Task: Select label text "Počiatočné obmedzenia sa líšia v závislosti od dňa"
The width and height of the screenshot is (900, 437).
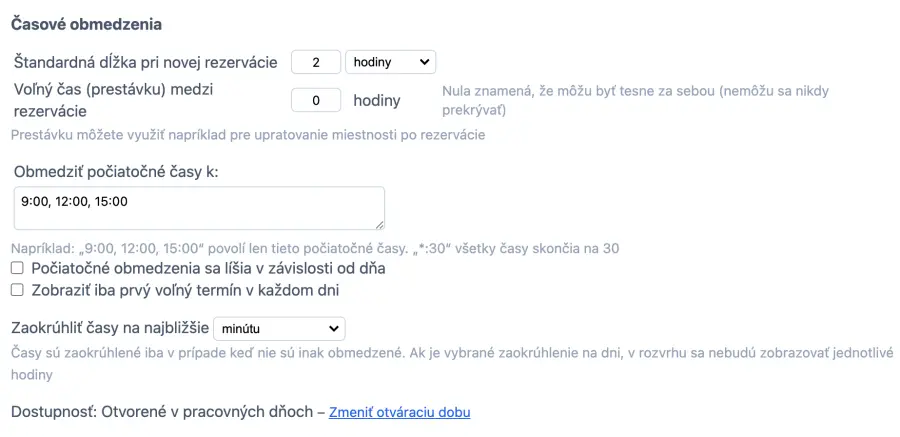Action: pos(208,268)
